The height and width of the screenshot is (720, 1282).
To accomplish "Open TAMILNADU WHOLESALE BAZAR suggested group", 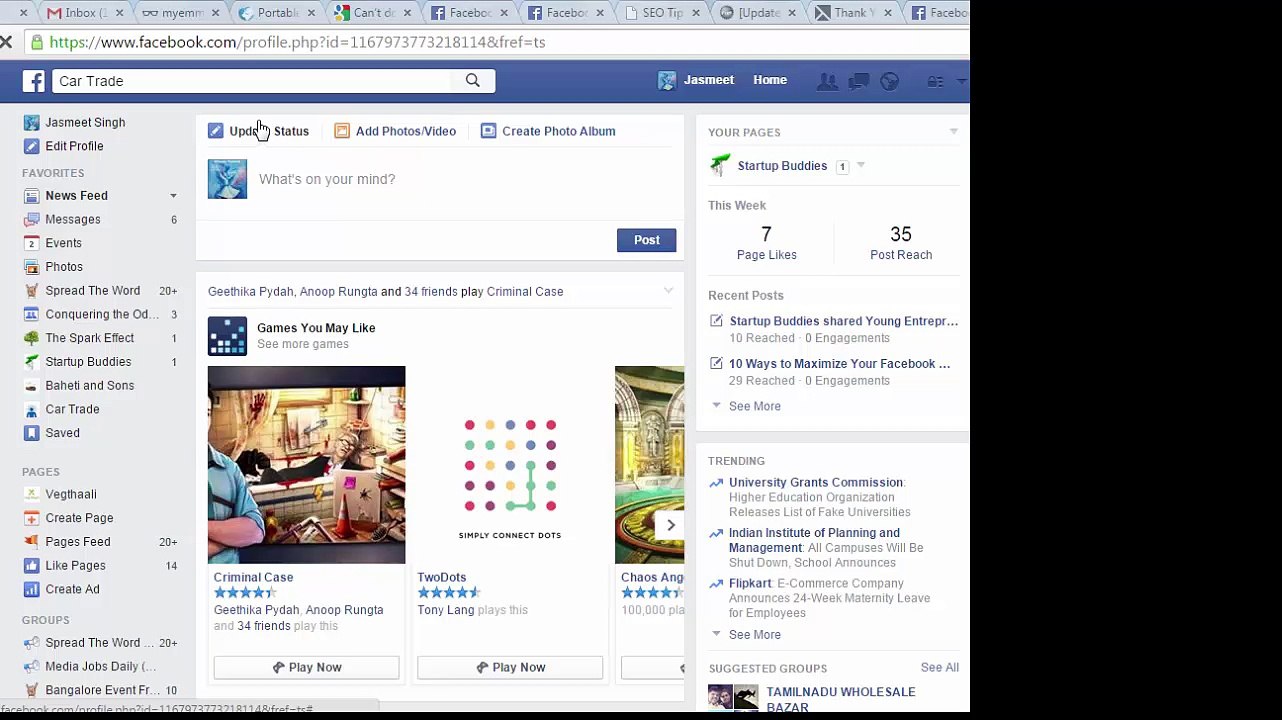I will [841, 699].
